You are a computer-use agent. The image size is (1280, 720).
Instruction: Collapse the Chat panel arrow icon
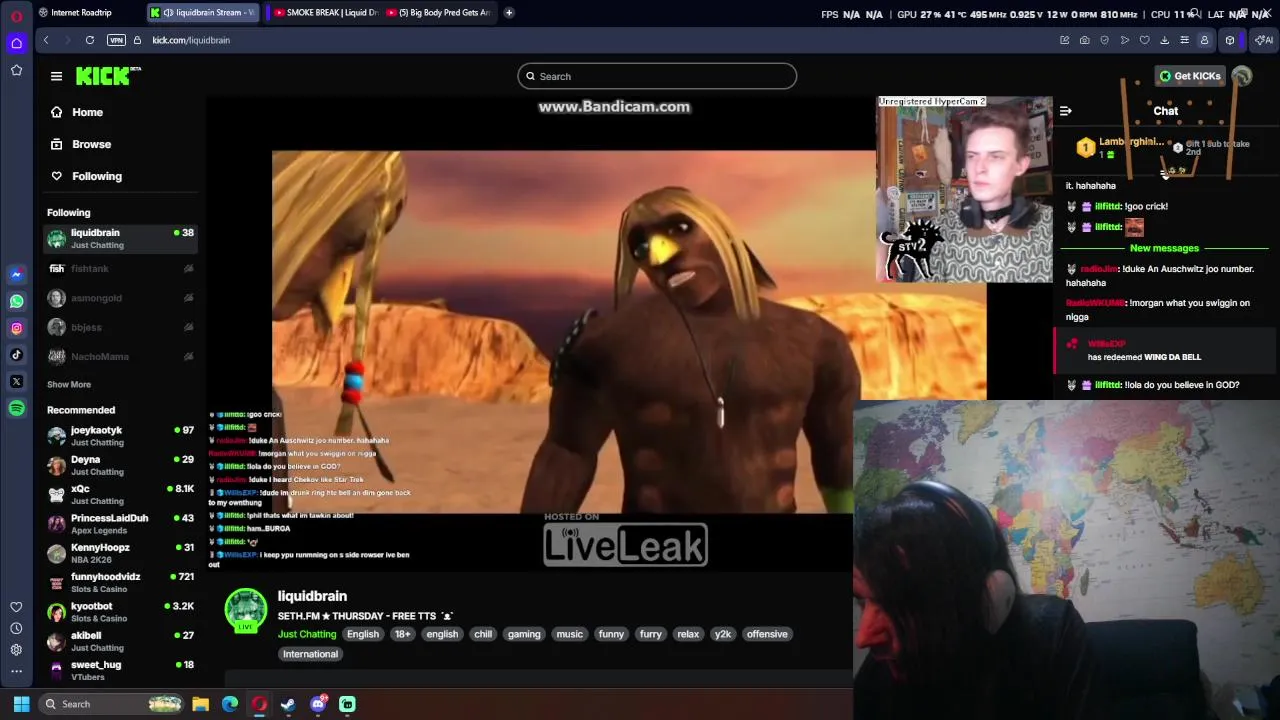(1065, 111)
